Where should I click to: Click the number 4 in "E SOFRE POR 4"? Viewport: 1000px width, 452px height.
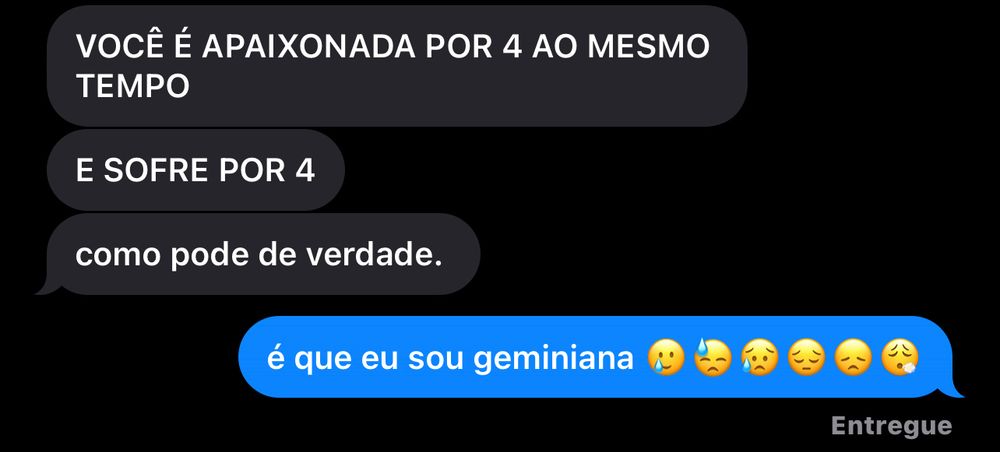(x=305, y=171)
